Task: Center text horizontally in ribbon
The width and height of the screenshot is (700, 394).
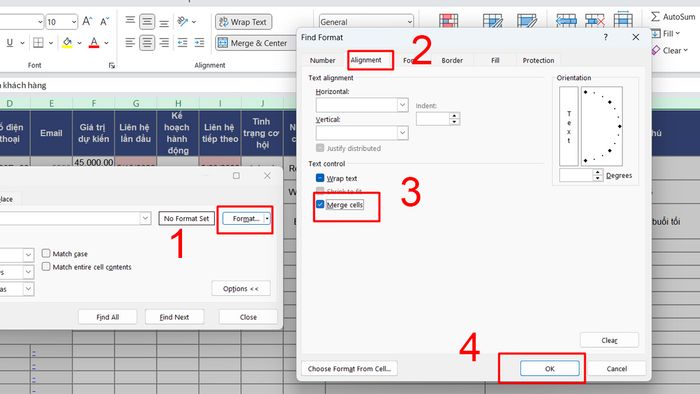Action: click(x=147, y=43)
